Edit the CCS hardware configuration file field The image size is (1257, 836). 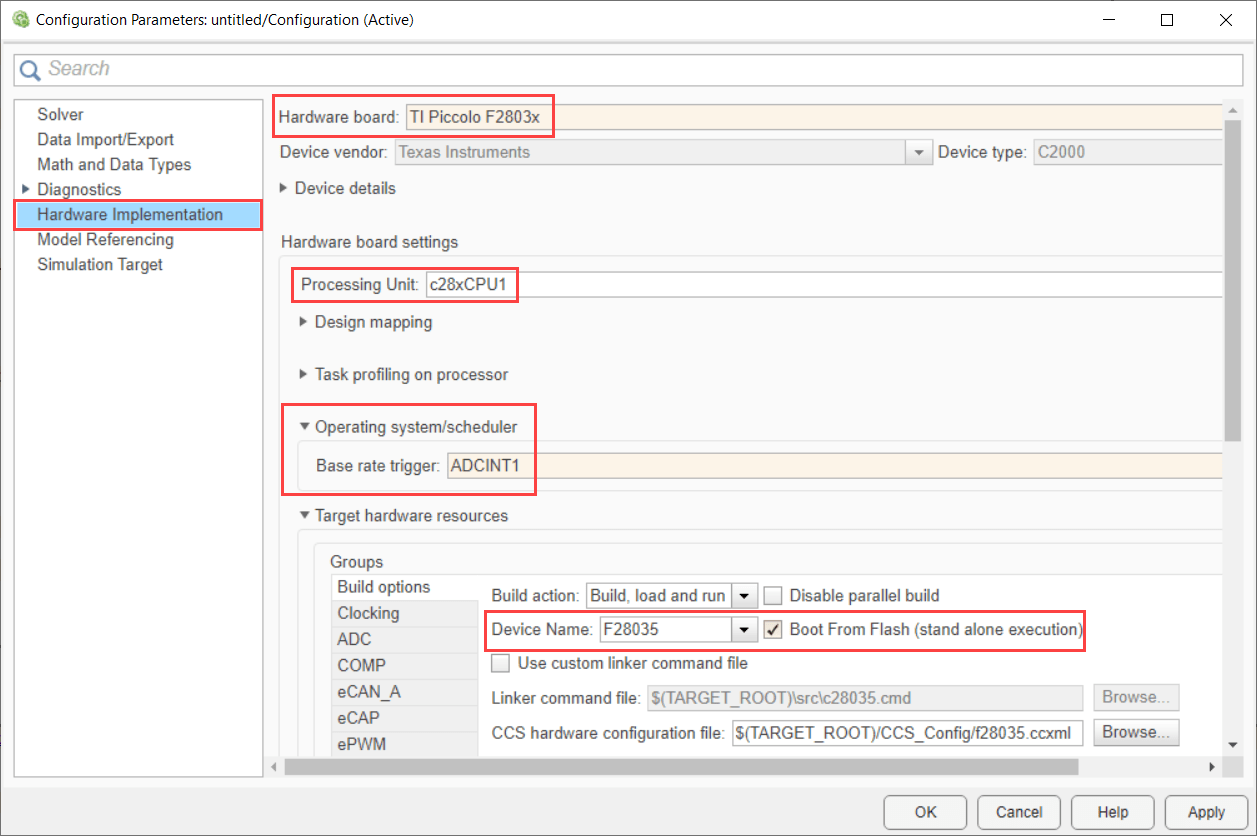pos(908,732)
